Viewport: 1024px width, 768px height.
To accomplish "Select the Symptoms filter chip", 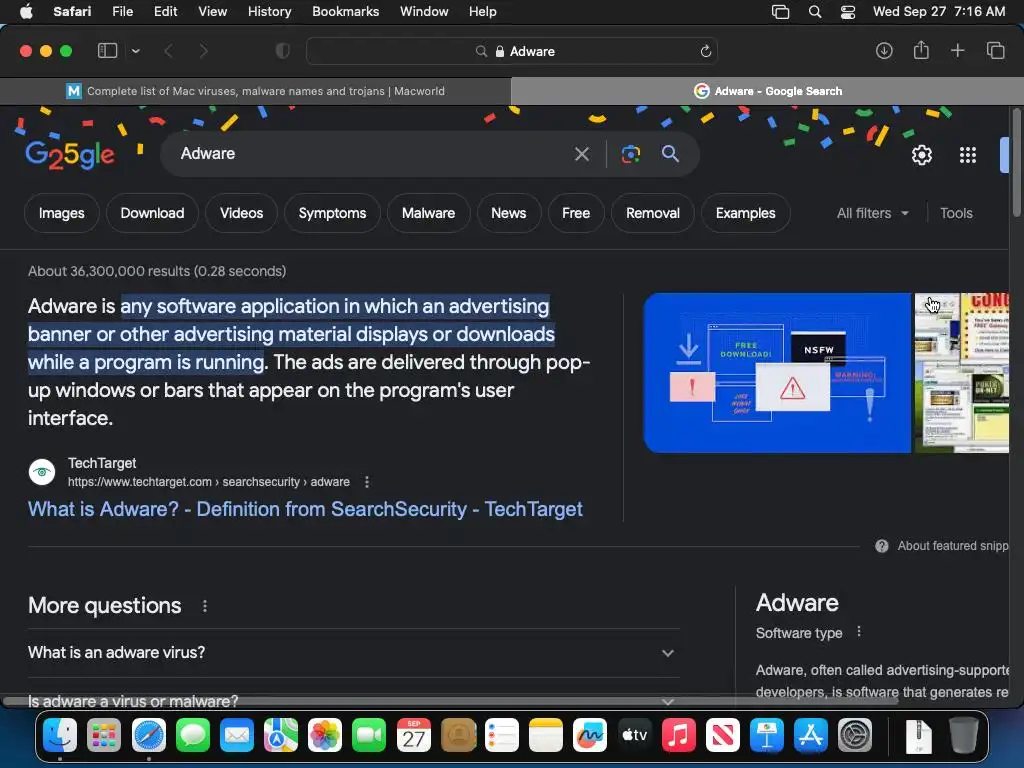I will pos(332,213).
